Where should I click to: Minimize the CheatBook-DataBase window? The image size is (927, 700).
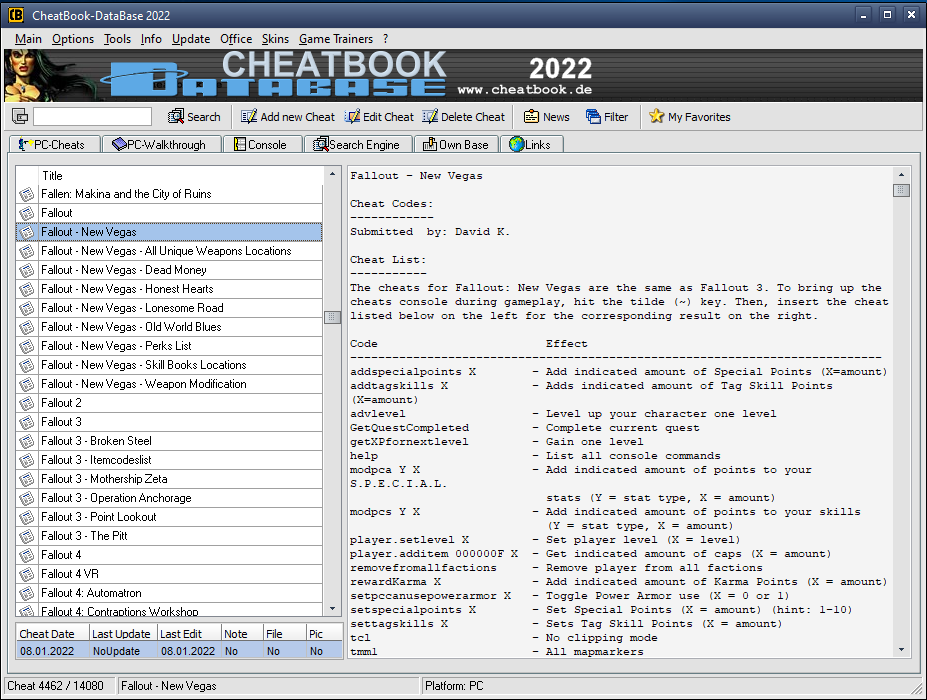click(x=864, y=15)
